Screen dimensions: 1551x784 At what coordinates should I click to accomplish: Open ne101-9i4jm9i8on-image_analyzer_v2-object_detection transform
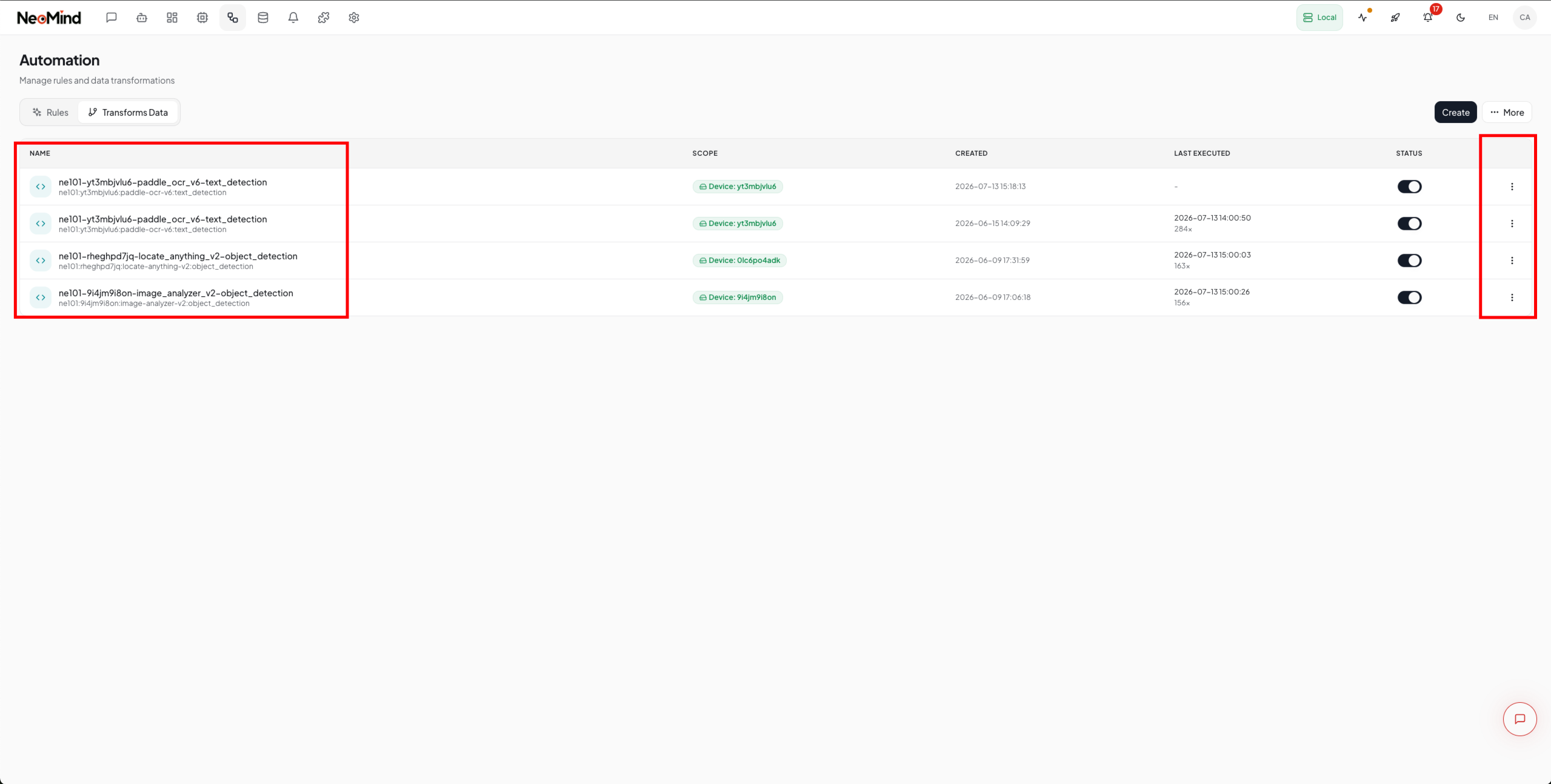[176, 293]
